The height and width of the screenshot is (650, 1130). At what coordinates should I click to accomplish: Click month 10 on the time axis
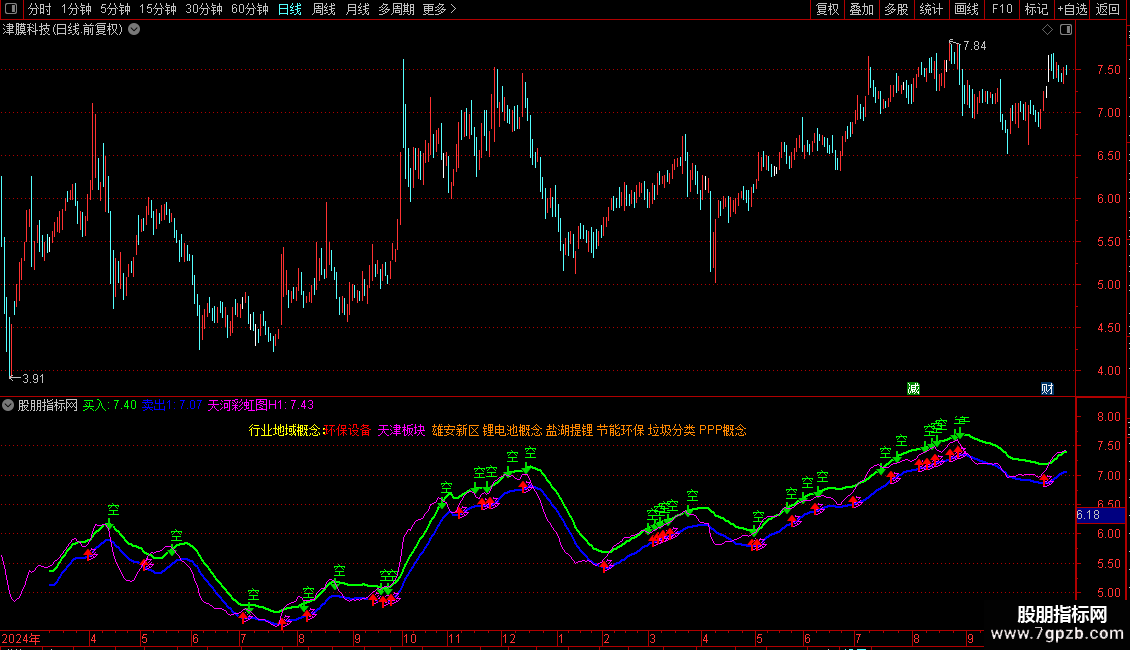tap(409, 638)
